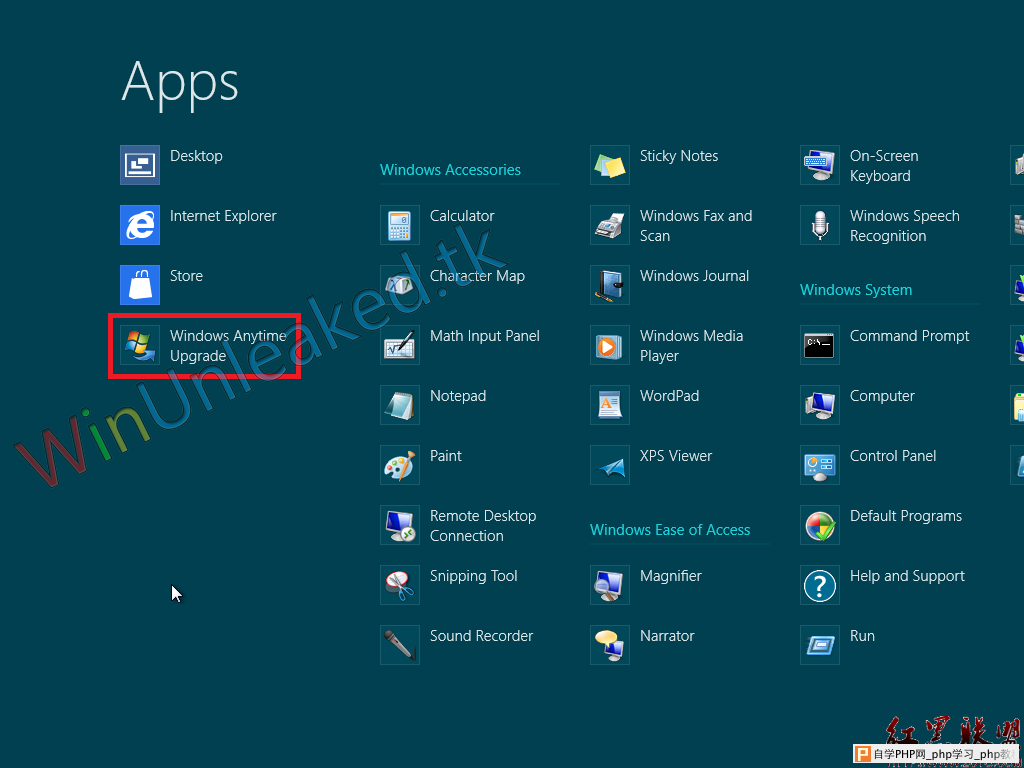Click the "Windows Accessories" group heading
This screenshot has height=768, width=1024.
[x=451, y=170]
